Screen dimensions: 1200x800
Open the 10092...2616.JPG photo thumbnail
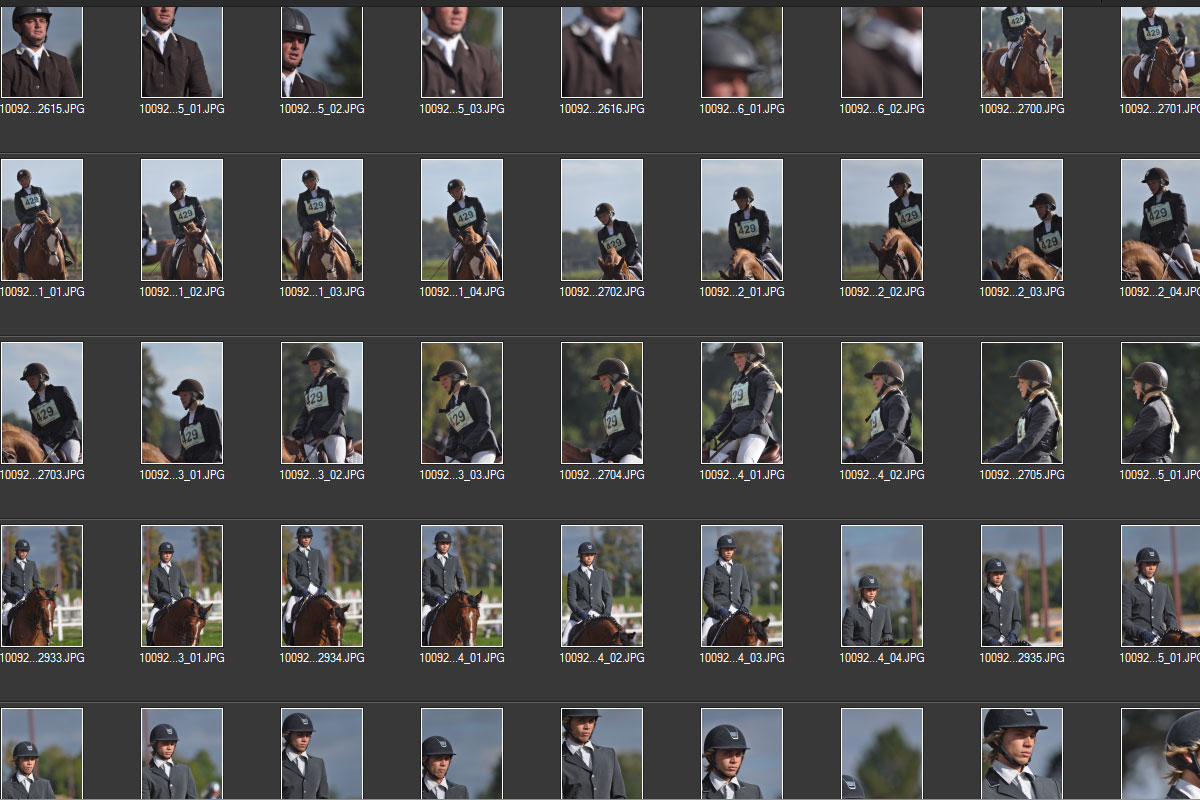click(602, 52)
